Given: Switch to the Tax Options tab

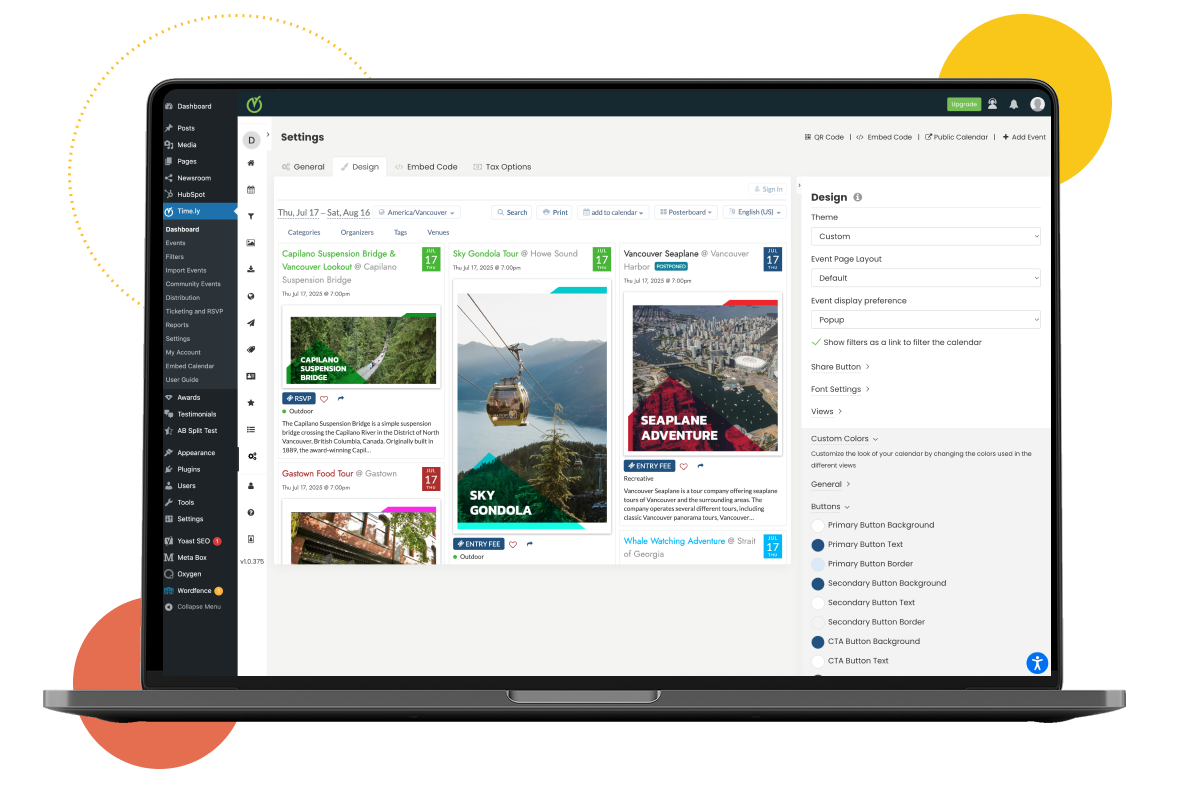Looking at the screenshot, I should pyautogui.click(x=502, y=167).
